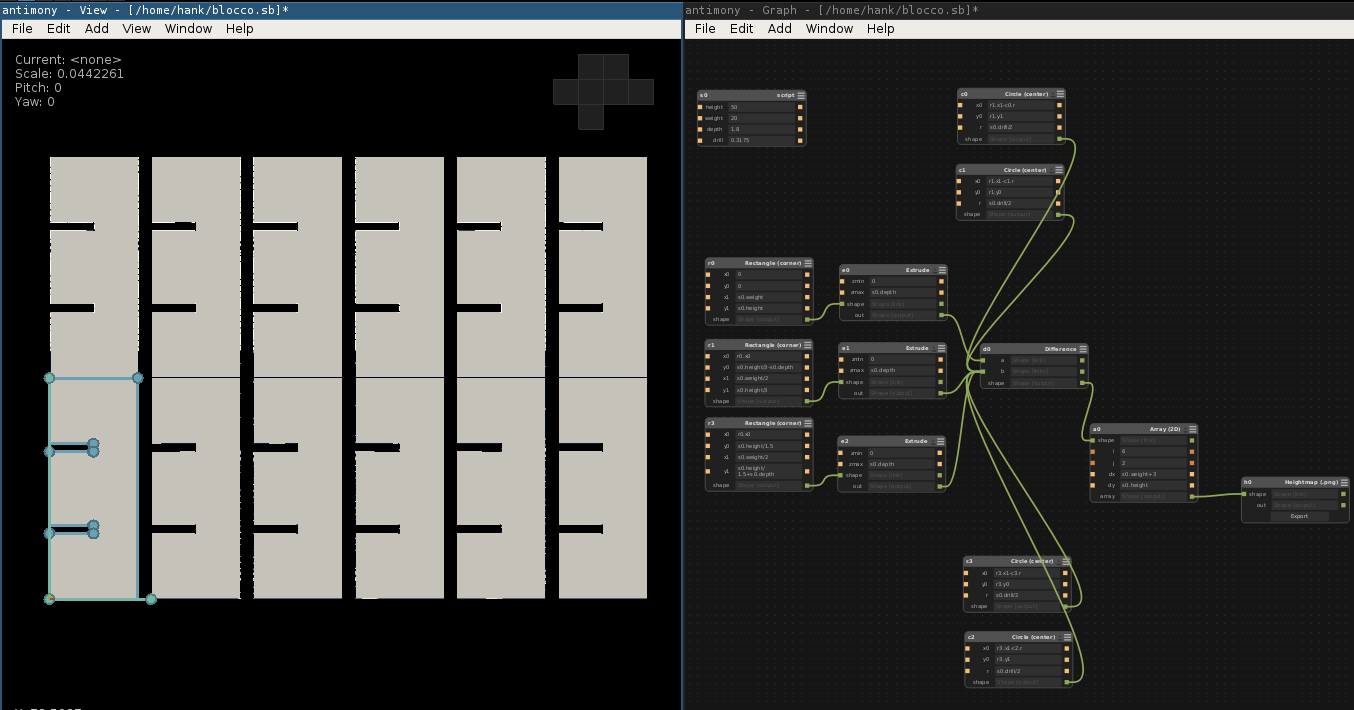The image size is (1354, 710).
Task: Click bottom-left corner handle of selected rectangle
Action: [49, 599]
